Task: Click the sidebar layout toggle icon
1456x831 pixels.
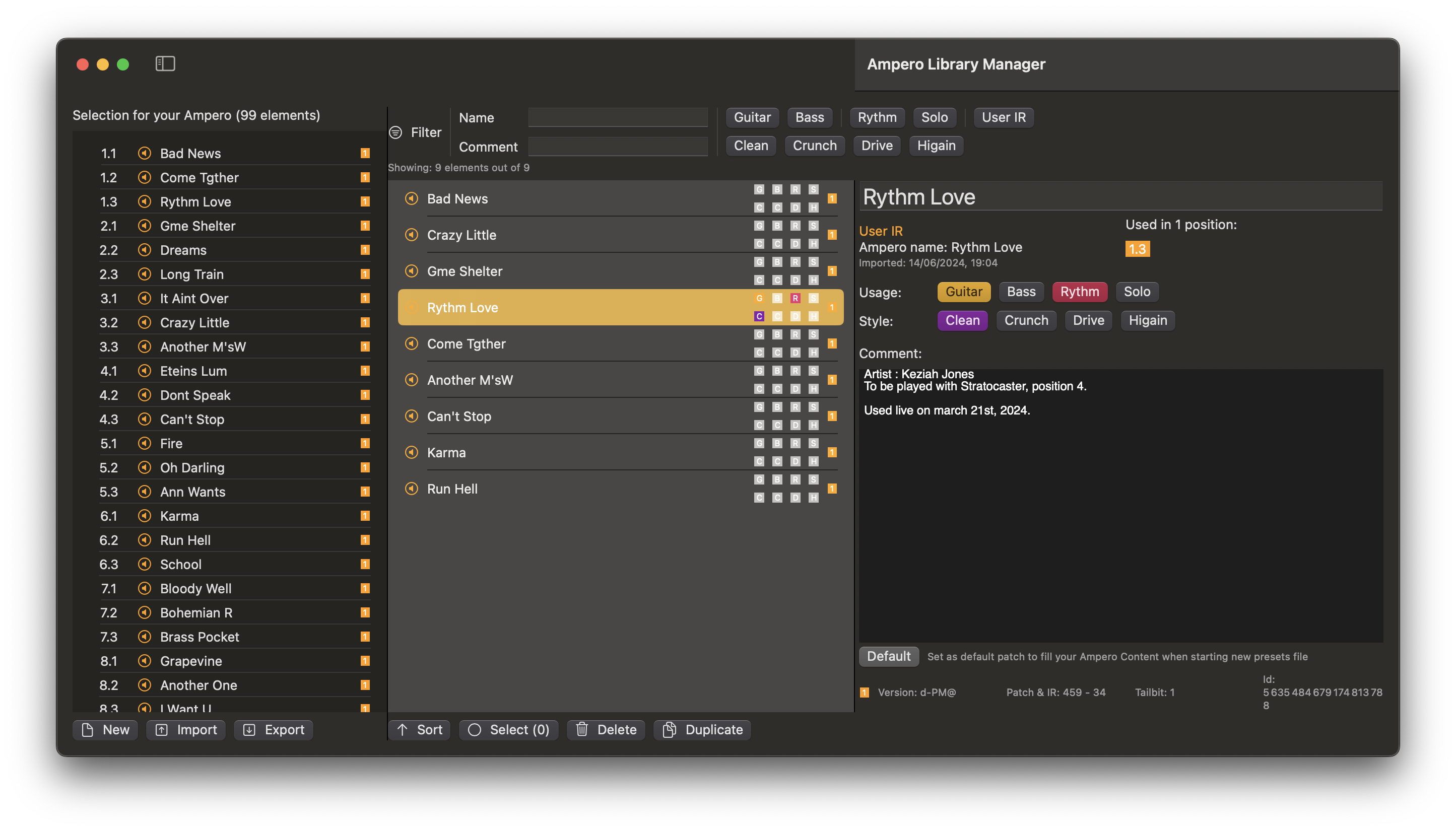Action: click(x=165, y=63)
